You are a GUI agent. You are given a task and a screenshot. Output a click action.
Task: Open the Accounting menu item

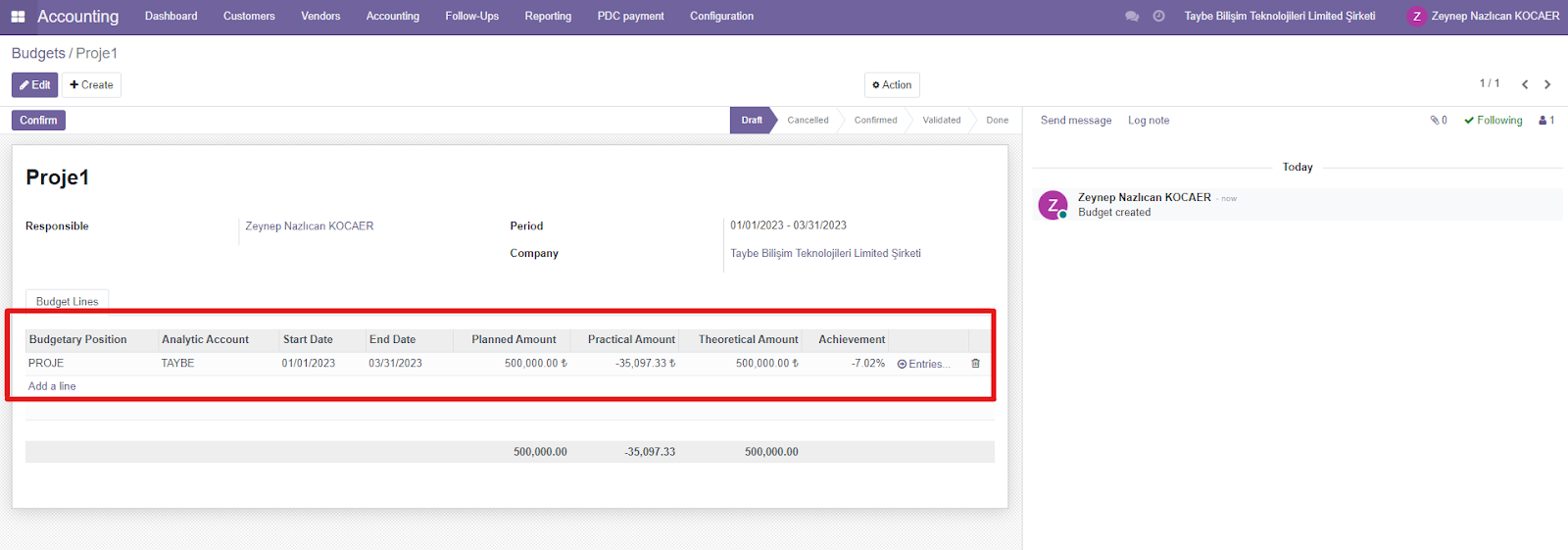pyautogui.click(x=393, y=17)
